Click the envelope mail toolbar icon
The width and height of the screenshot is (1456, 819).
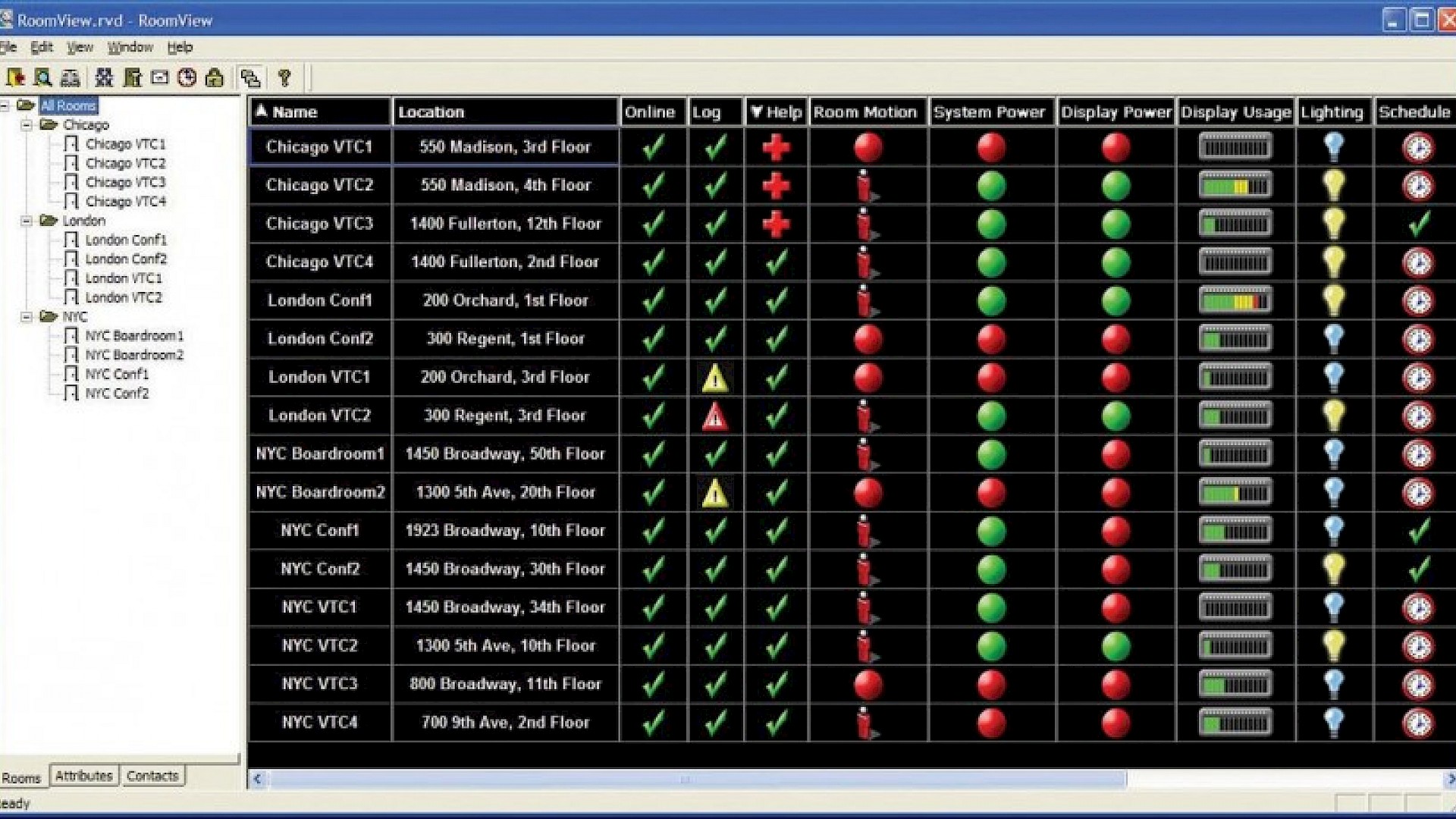click(160, 77)
